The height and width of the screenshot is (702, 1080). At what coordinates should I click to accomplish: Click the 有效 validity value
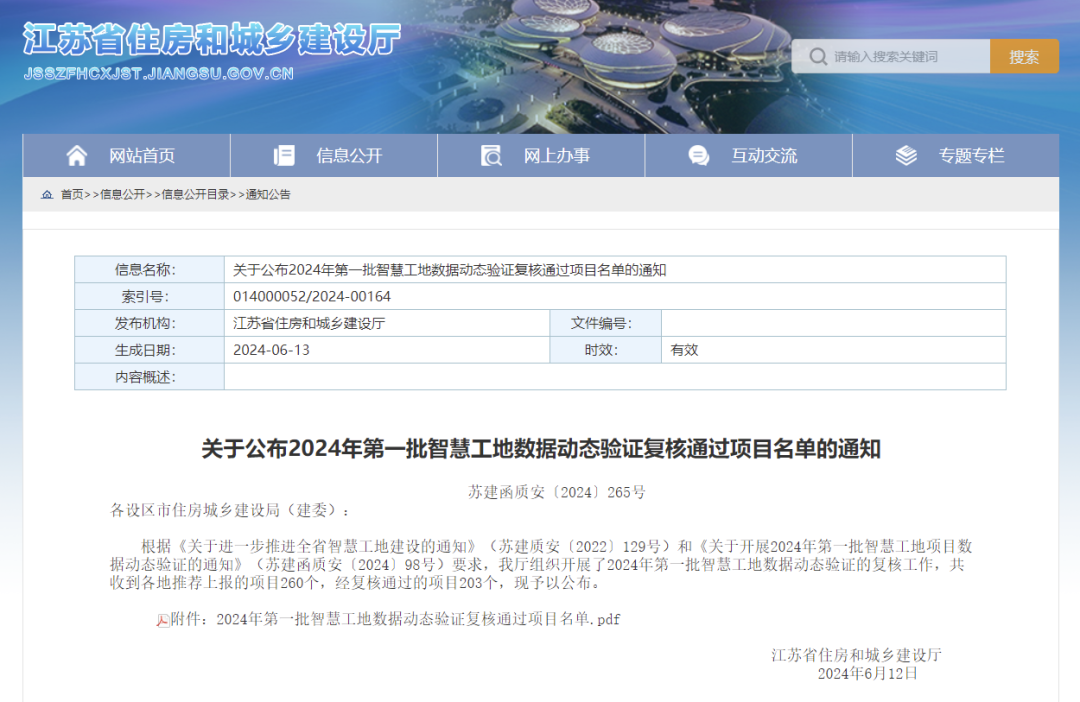click(x=684, y=350)
